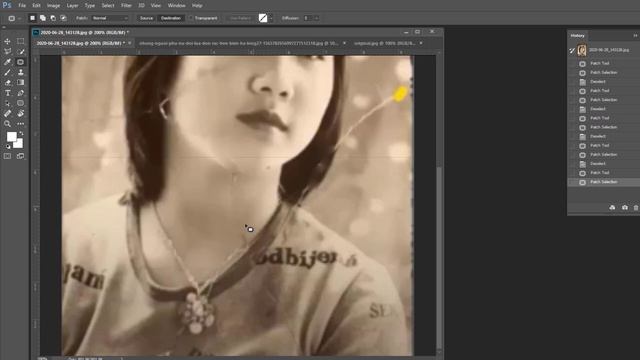Select the Clone Stamp tool
640x360 pixels.
[x=20, y=72]
